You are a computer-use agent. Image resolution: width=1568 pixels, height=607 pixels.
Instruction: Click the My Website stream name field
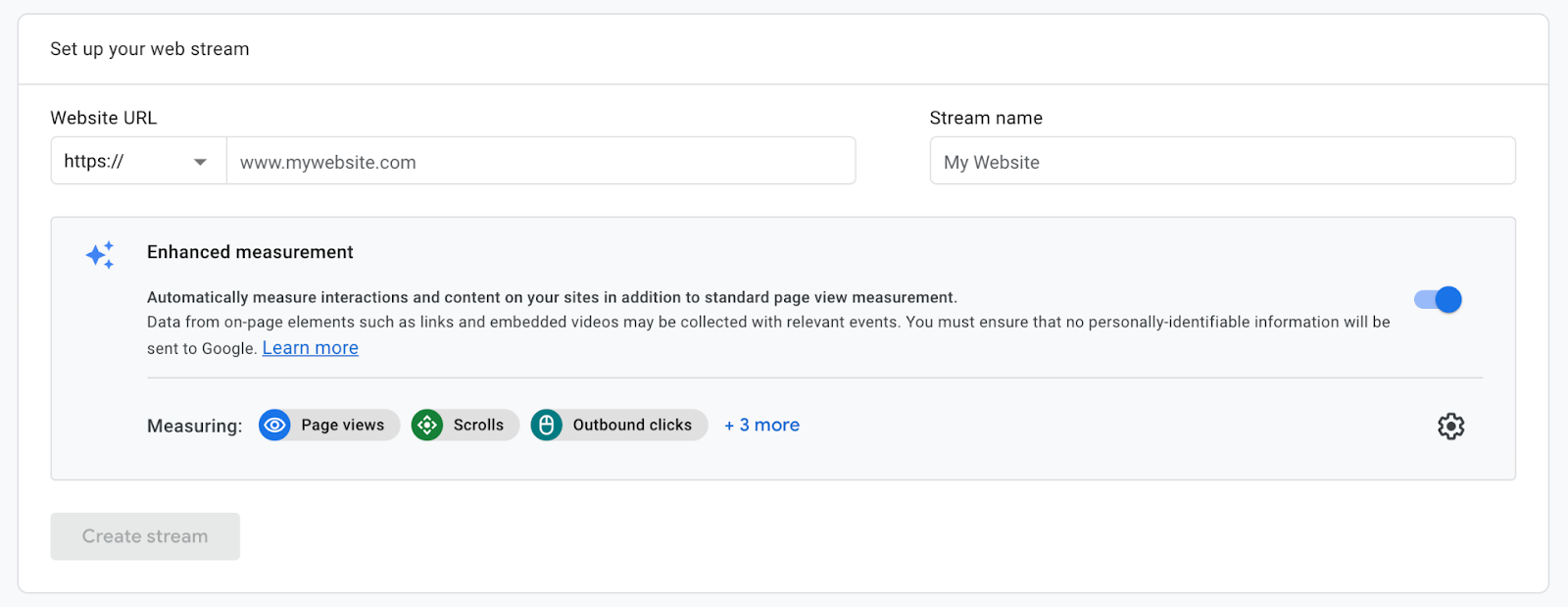[1221, 162]
